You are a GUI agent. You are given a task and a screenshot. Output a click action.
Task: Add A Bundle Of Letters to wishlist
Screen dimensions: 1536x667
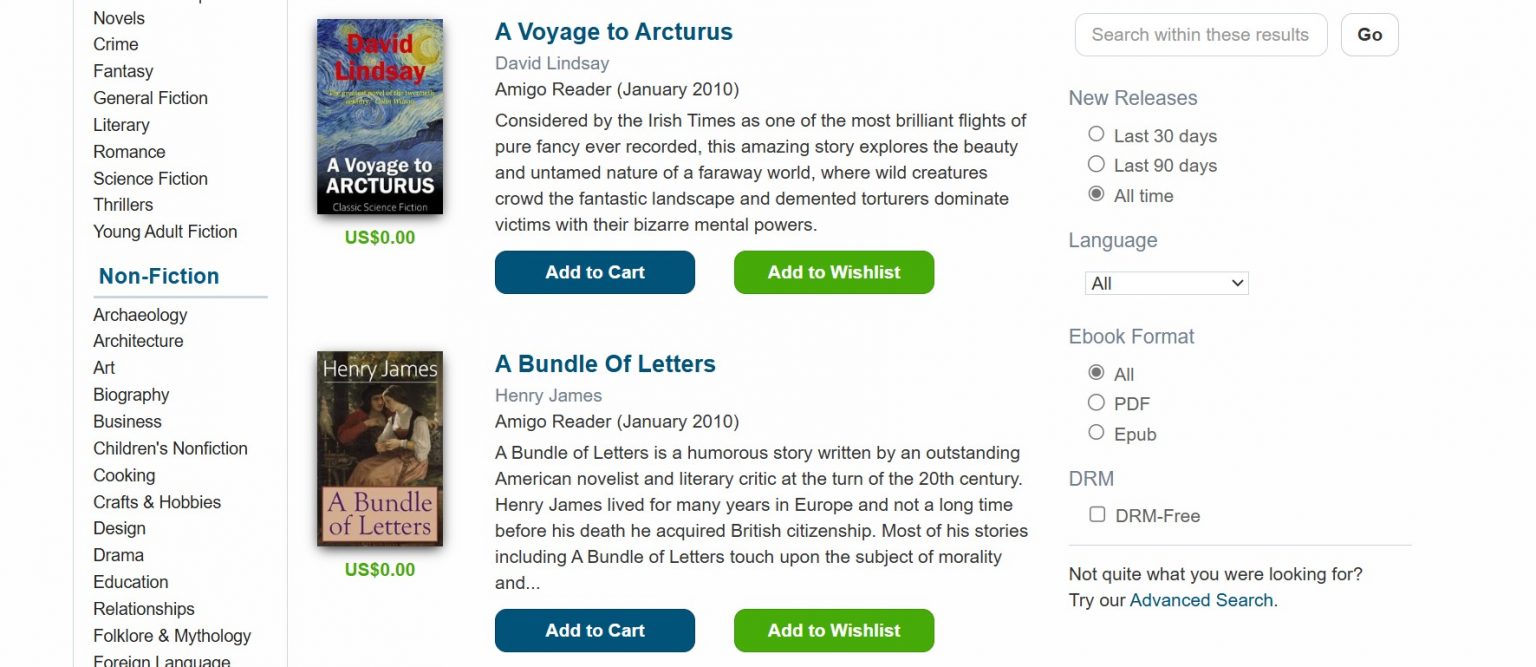[833, 630]
